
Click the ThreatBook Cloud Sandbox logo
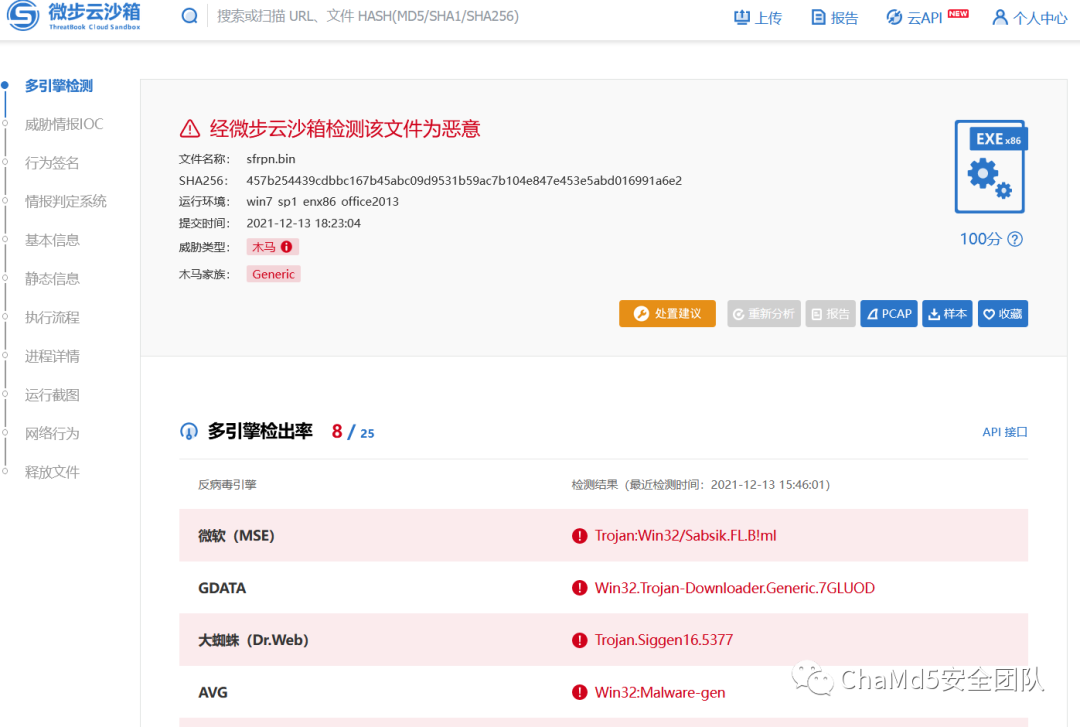[x=74, y=16]
